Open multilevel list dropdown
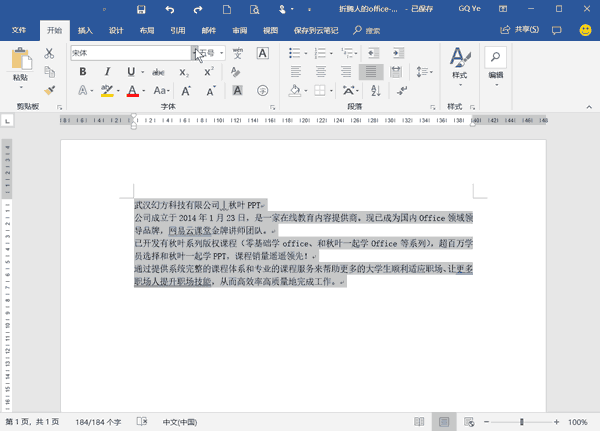 (x=356, y=53)
